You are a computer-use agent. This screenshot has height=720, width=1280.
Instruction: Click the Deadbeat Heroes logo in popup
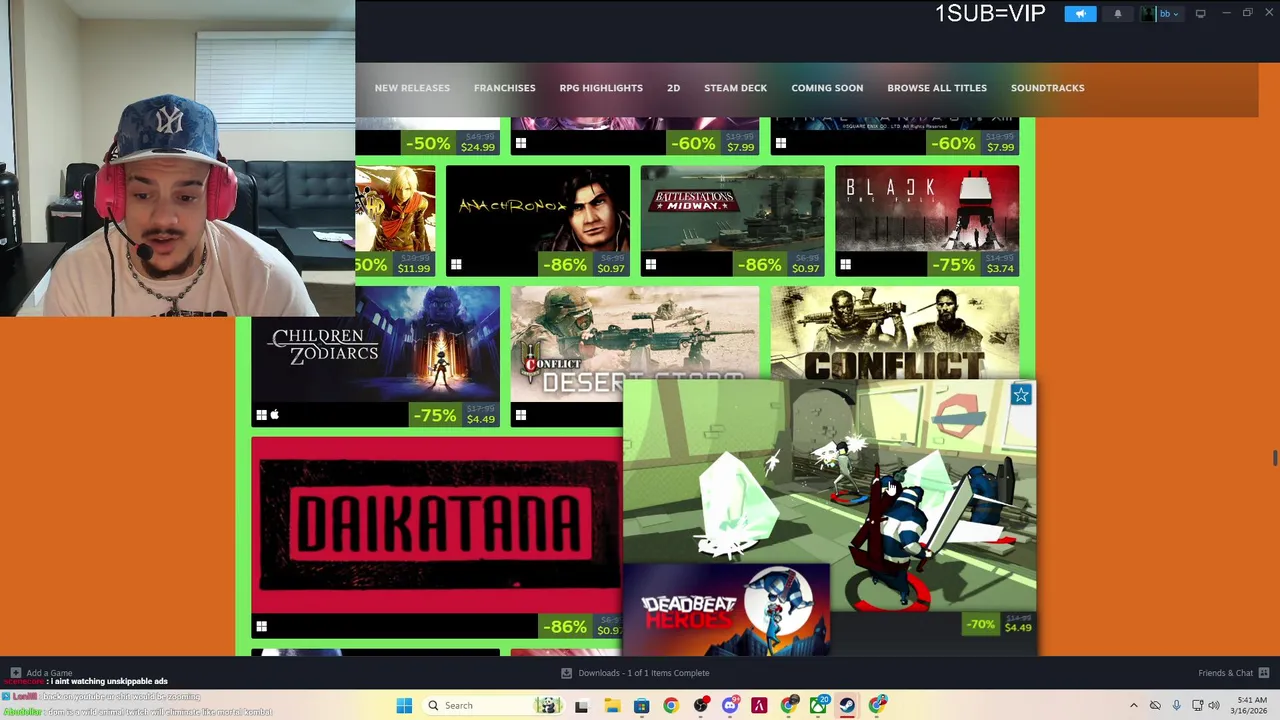(726, 609)
